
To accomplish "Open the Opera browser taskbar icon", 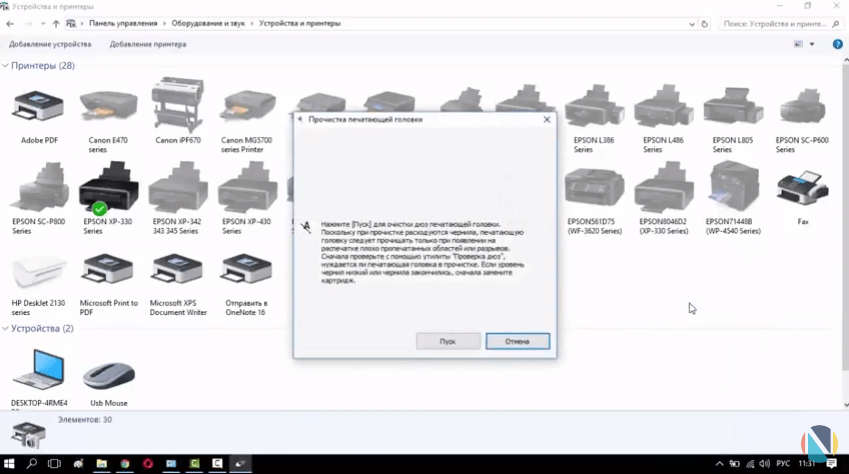I will point(148,464).
